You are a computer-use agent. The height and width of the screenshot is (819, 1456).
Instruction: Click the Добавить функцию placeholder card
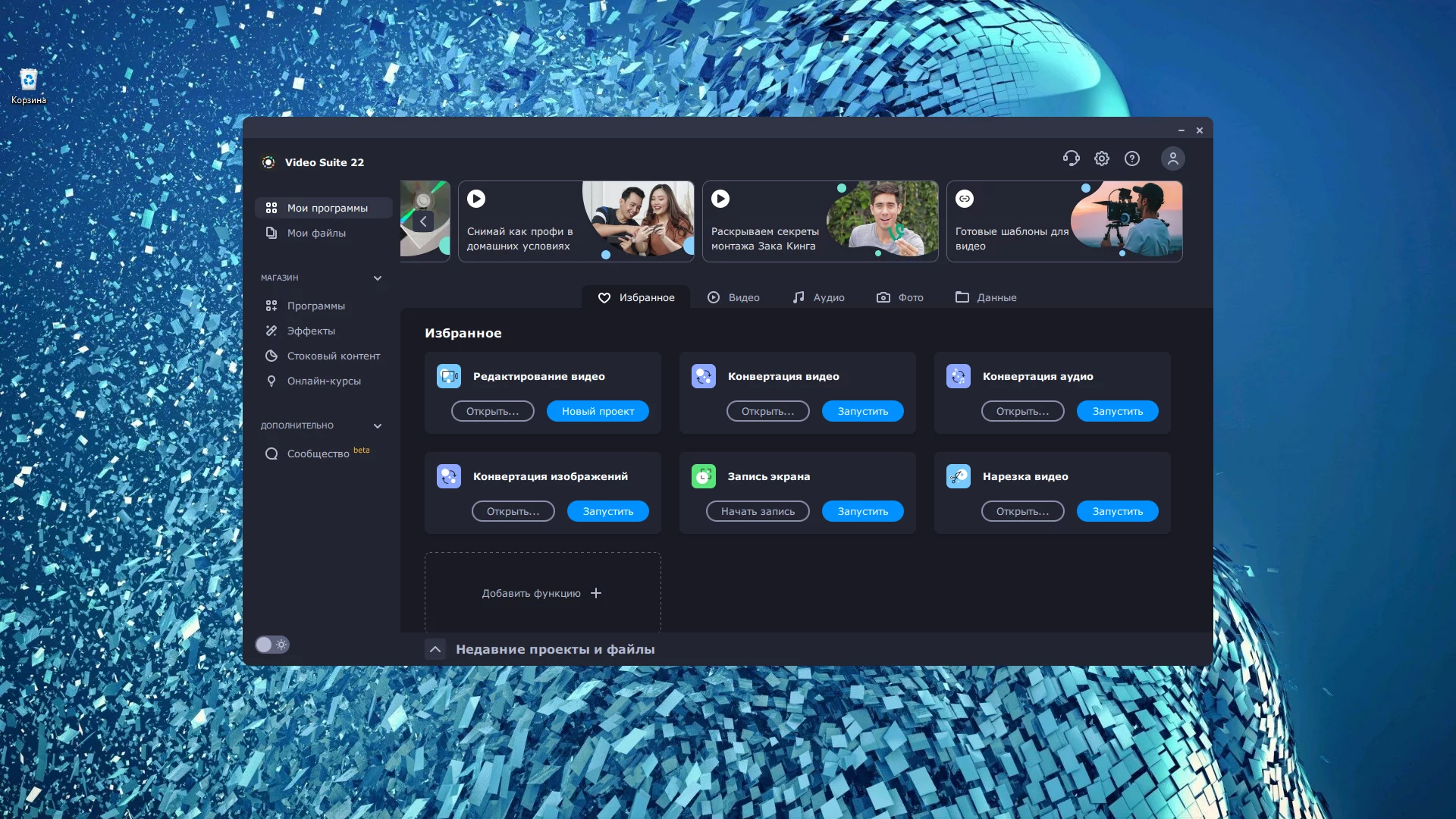coord(543,592)
